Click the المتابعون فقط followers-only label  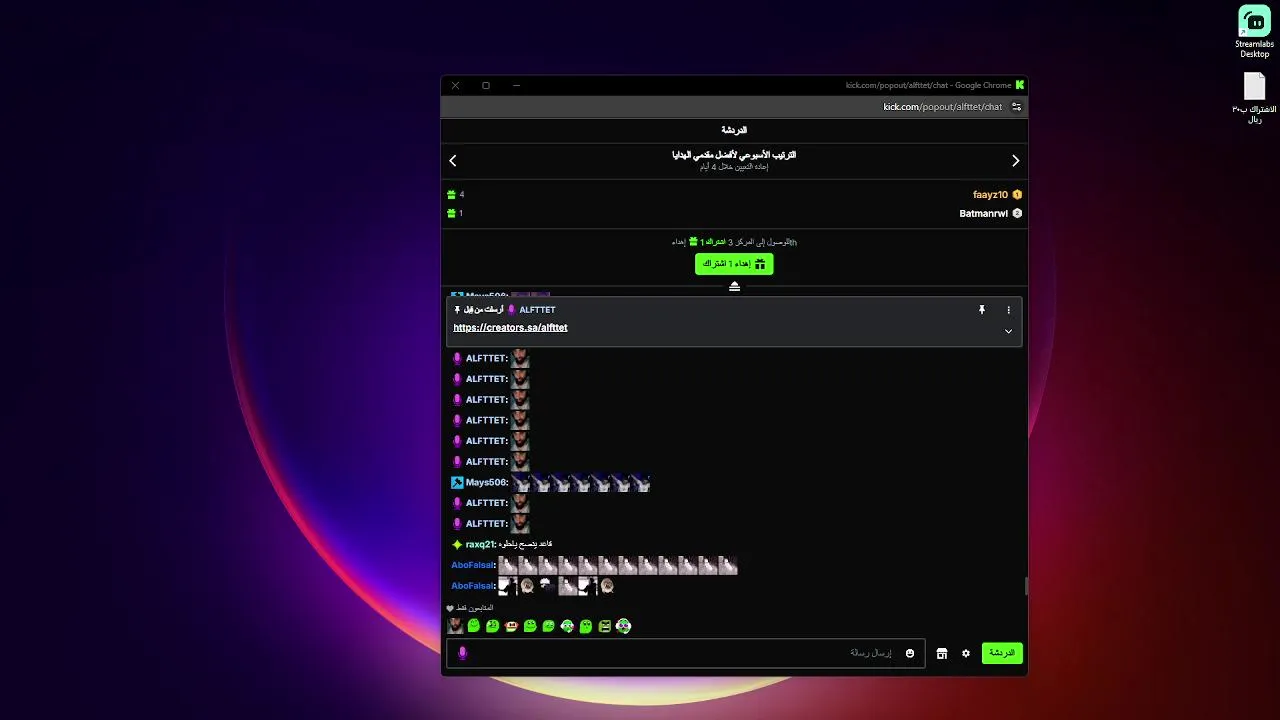(475, 608)
